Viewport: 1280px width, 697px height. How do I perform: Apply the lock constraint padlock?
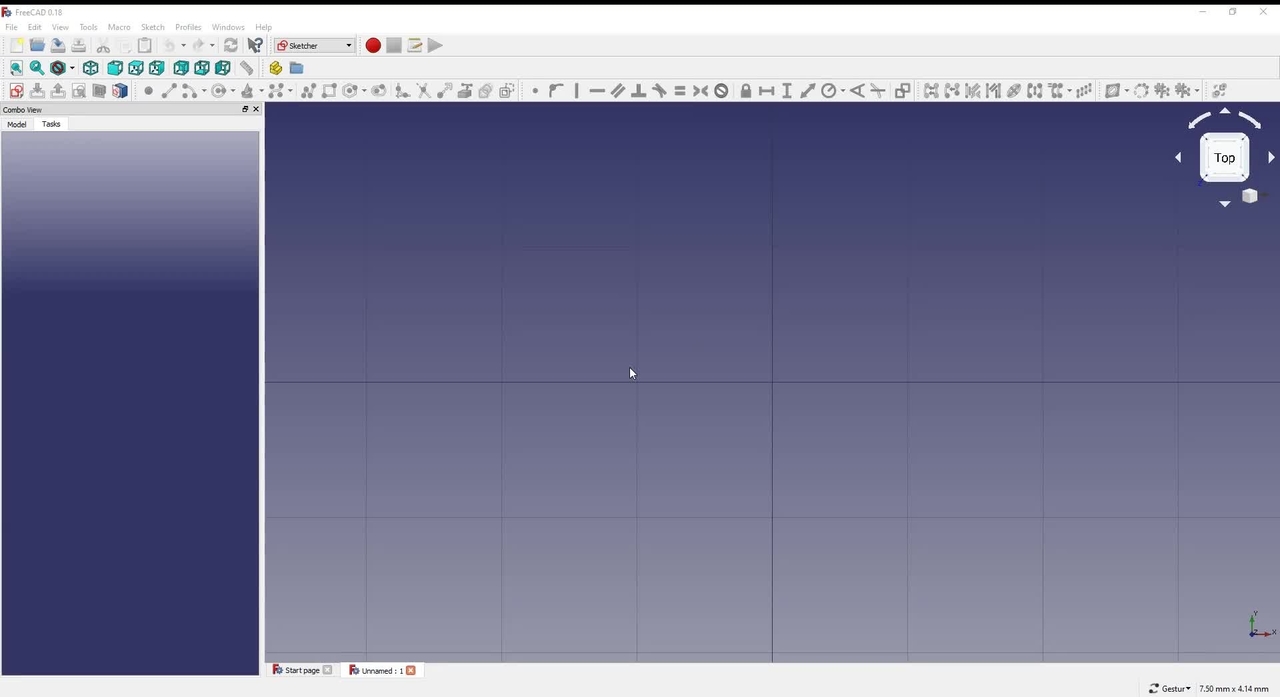pos(746,91)
